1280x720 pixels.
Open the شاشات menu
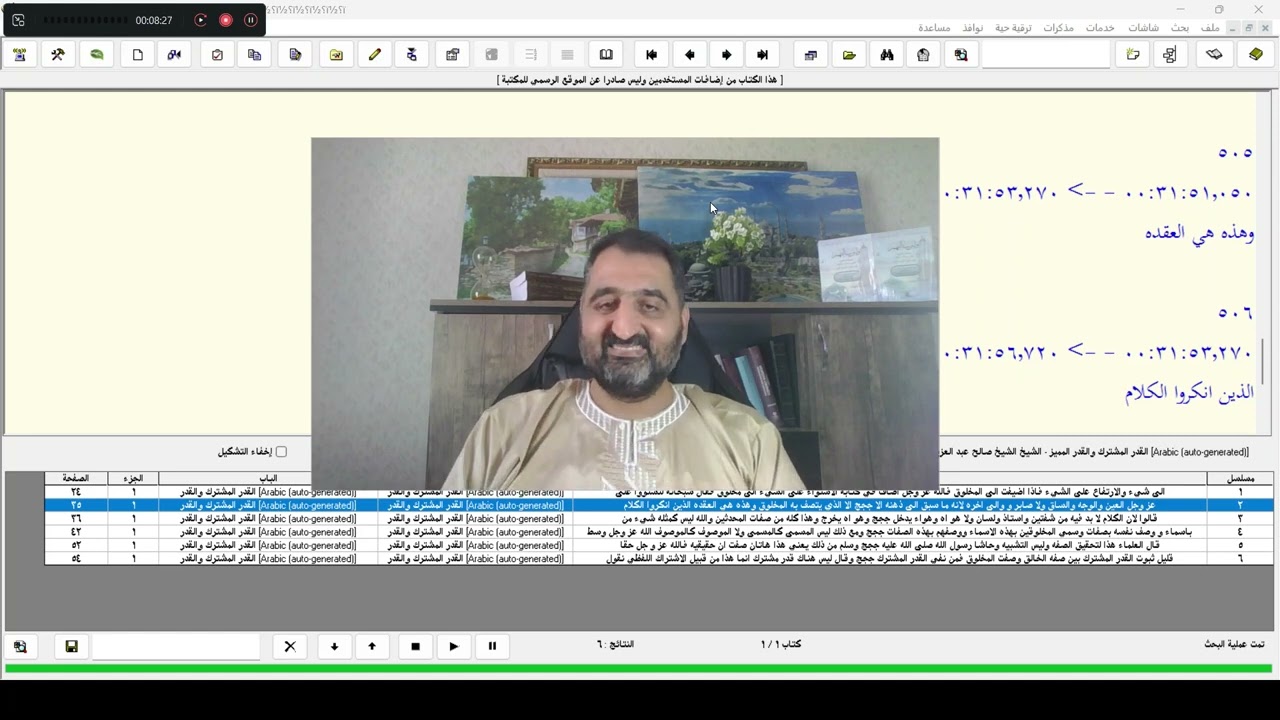coord(1144,28)
